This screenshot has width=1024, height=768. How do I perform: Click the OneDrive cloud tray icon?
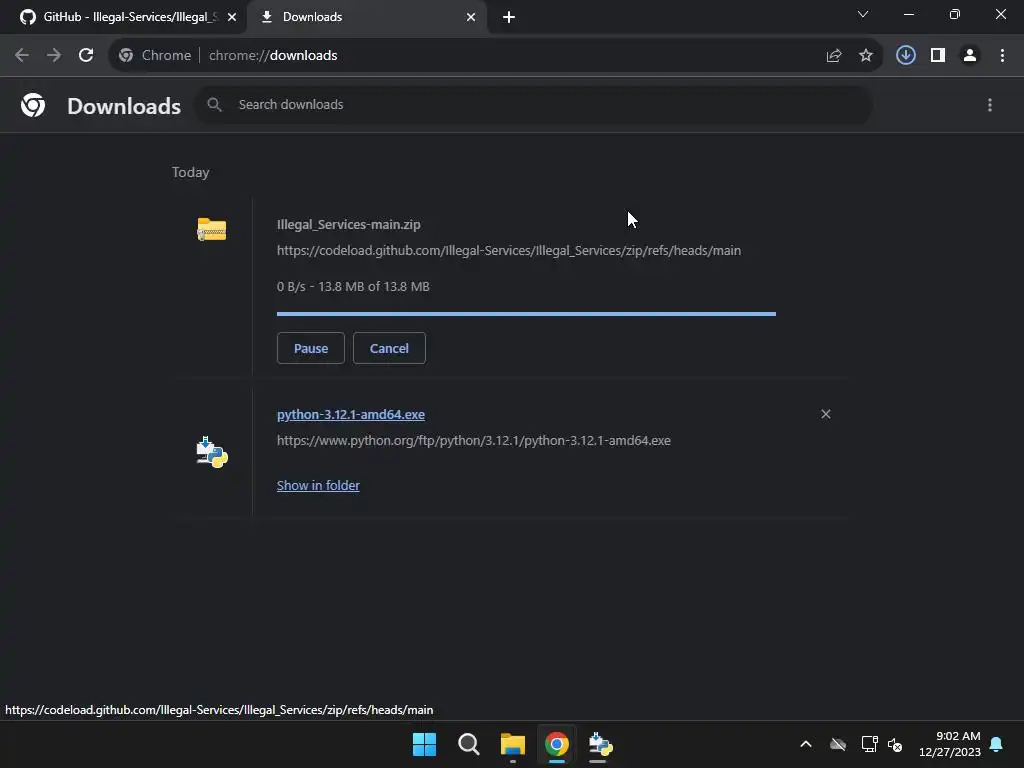click(x=838, y=744)
